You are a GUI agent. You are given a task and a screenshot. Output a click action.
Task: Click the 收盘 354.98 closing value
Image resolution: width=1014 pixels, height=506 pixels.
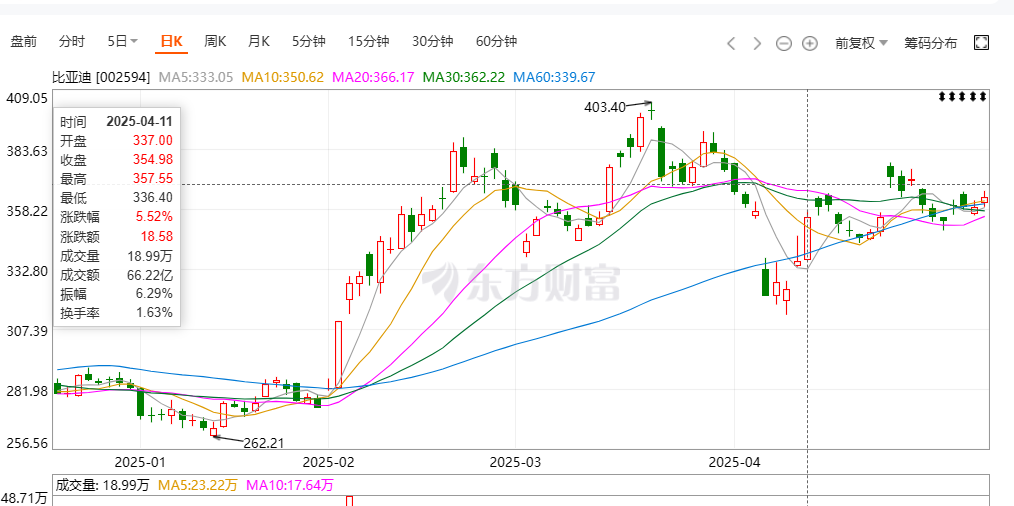[154, 160]
